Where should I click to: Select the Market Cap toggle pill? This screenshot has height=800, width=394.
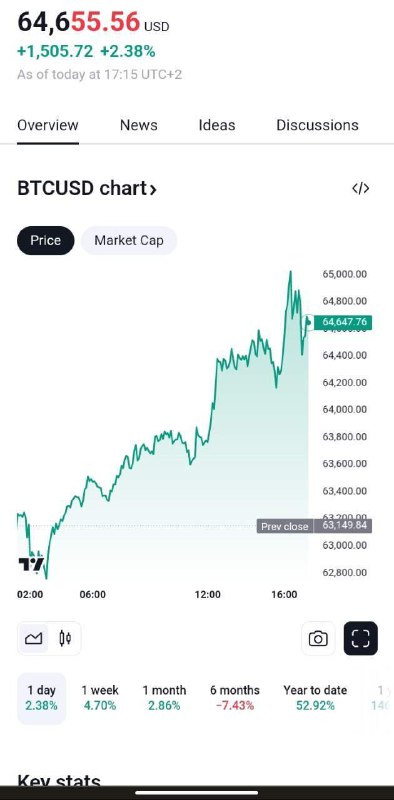(x=129, y=240)
